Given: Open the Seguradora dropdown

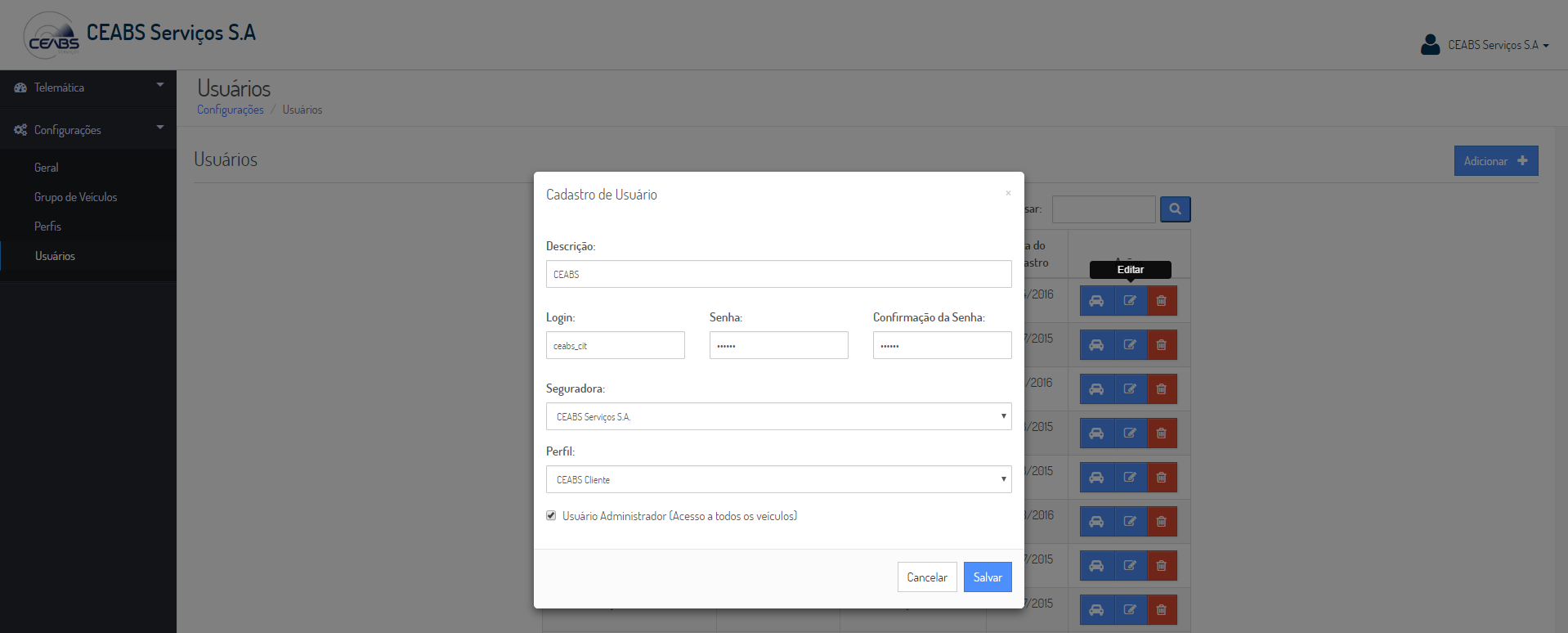Looking at the screenshot, I should click(778, 416).
